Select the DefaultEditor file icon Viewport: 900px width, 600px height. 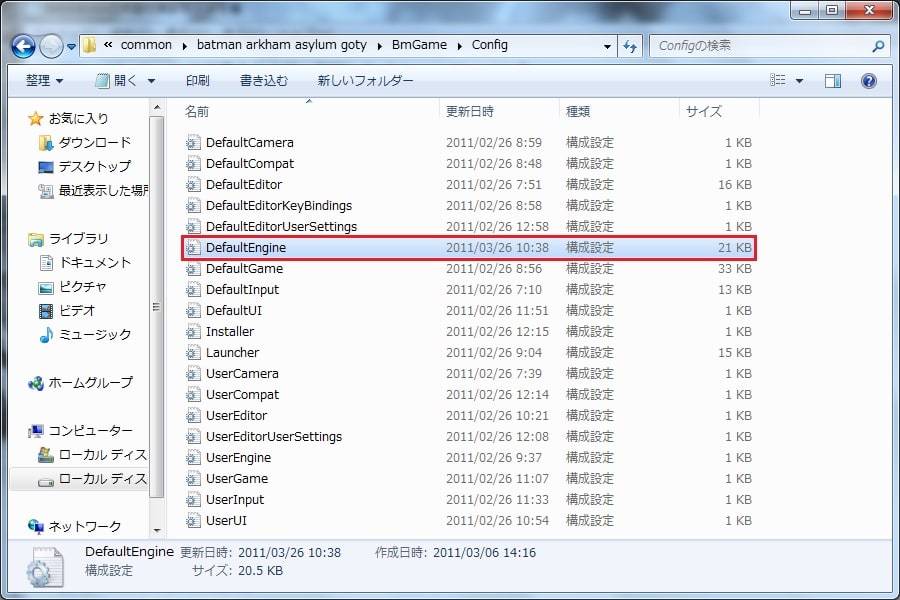pos(193,185)
